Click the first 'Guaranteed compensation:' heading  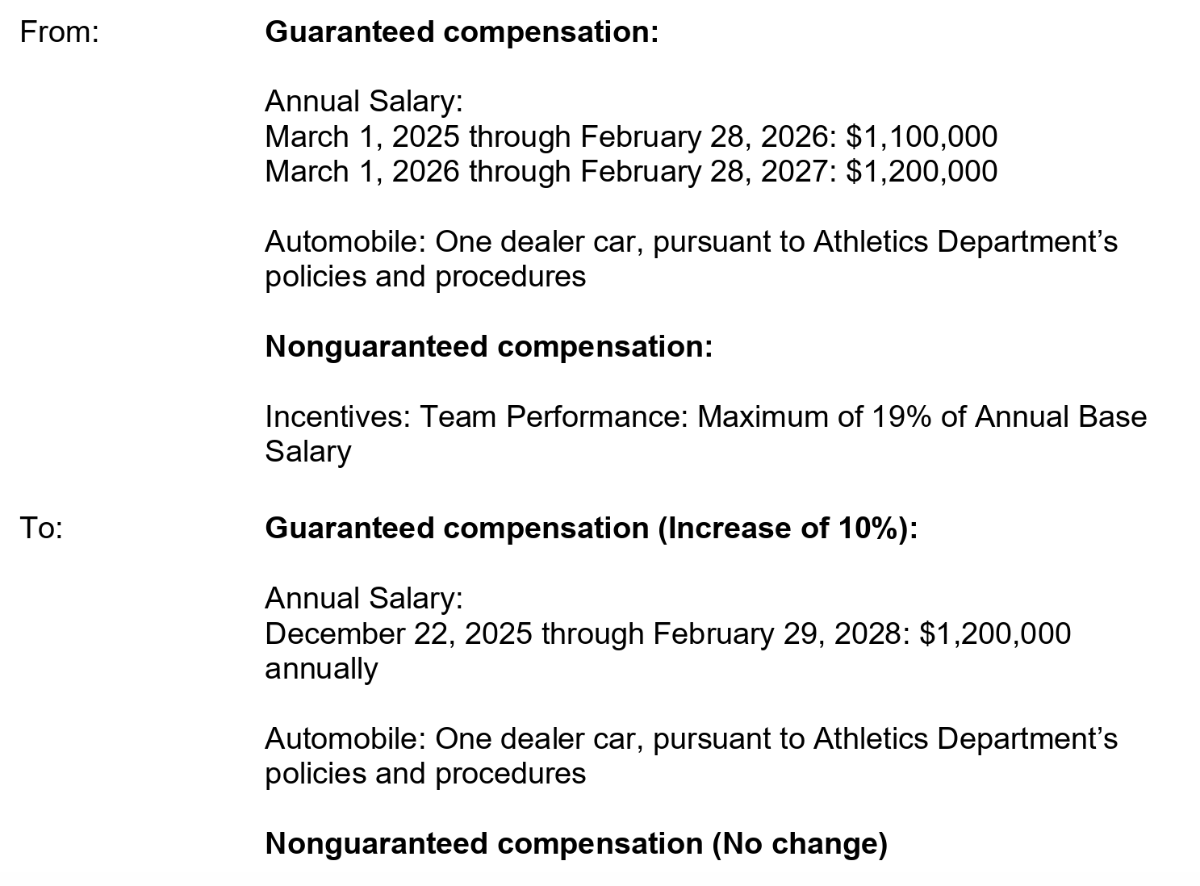click(x=462, y=32)
